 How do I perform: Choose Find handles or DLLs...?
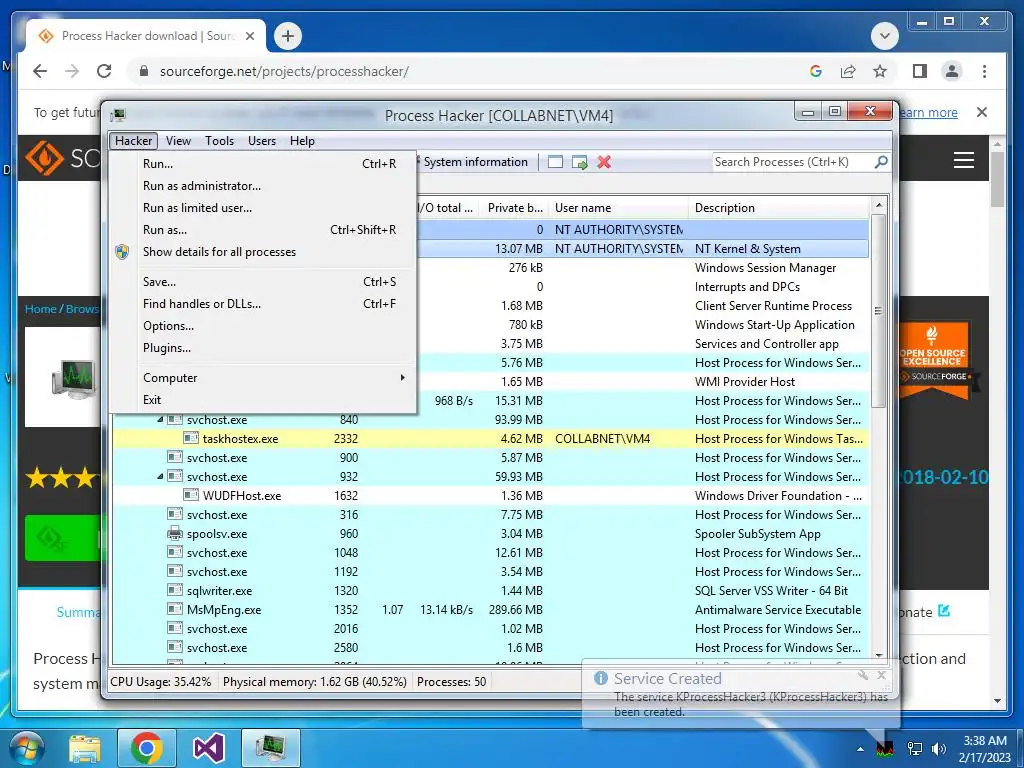click(x=264, y=304)
